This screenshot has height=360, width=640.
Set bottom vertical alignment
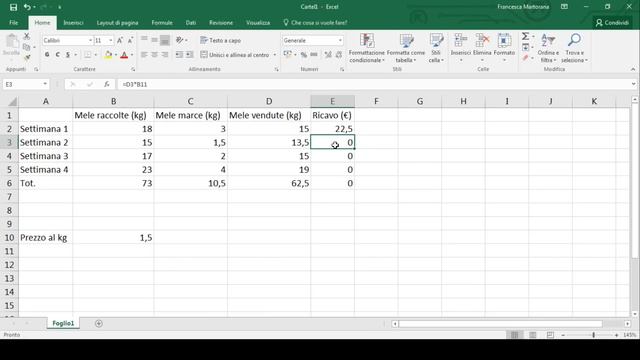(x=165, y=40)
